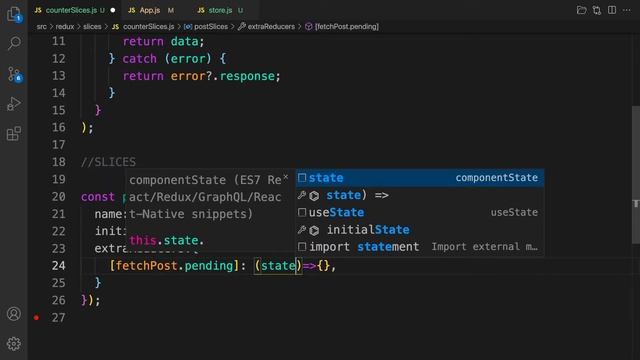Click the redux breadcrumb segment
Viewport: 640px width, 360px height.
pyautogui.click(x=65, y=27)
